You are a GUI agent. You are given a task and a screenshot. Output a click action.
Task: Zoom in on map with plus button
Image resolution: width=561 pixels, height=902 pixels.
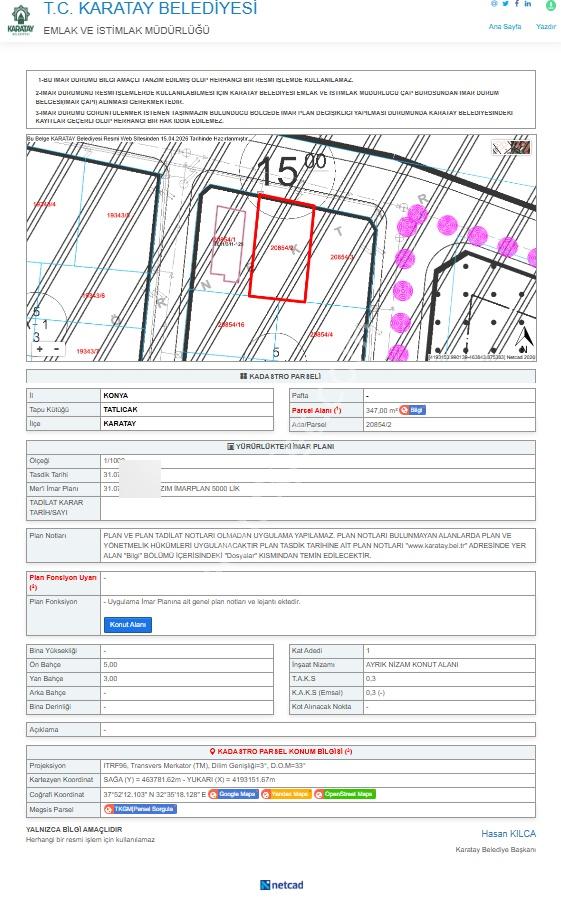[x=40, y=349]
